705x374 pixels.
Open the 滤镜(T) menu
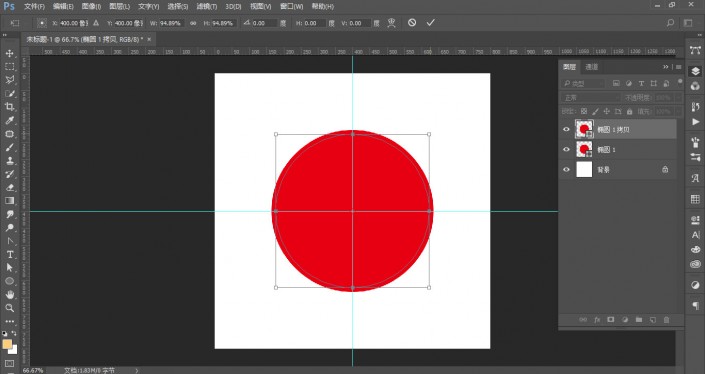207,6
